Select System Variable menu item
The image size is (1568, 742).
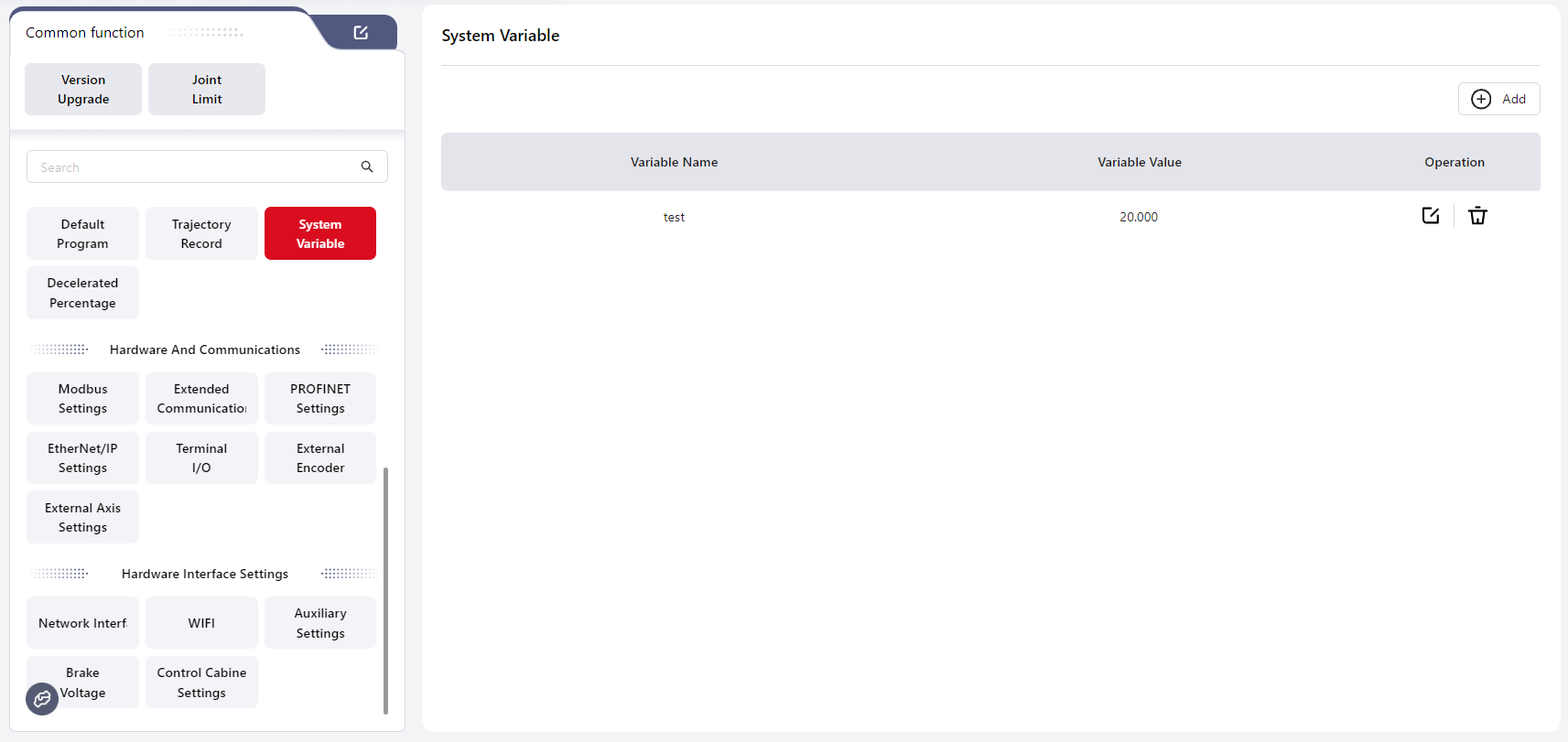pyautogui.click(x=320, y=234)
